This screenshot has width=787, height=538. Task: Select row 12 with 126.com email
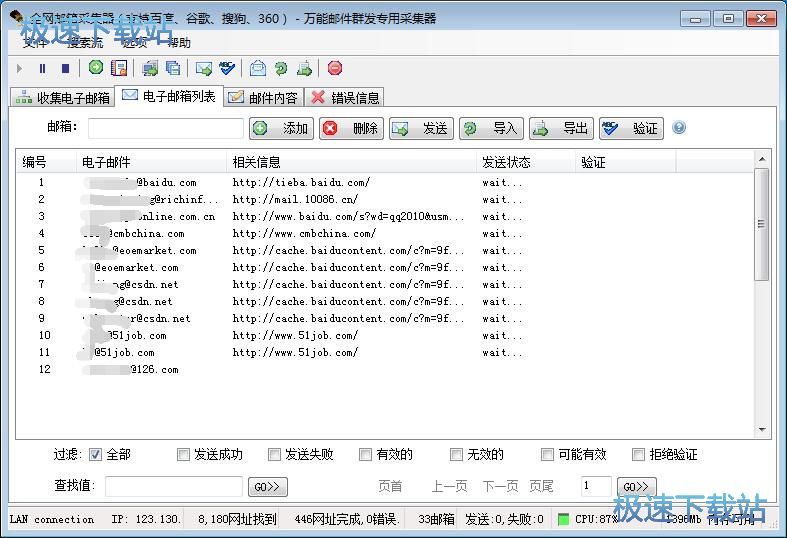point(384,369)
